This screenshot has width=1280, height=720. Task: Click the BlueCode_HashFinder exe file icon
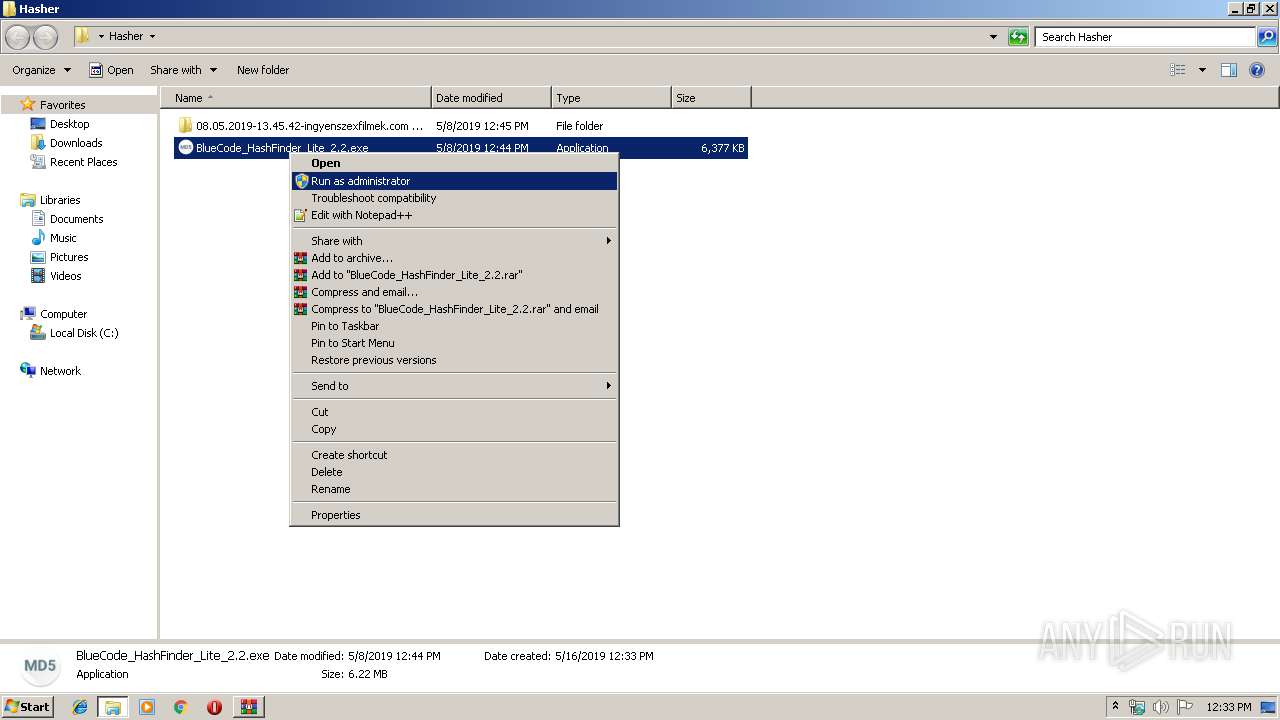185,148
